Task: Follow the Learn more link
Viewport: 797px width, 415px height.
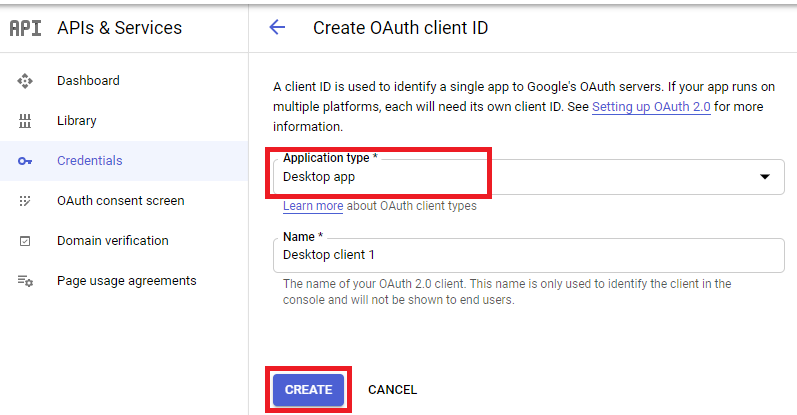Action: tap(313, 206)
